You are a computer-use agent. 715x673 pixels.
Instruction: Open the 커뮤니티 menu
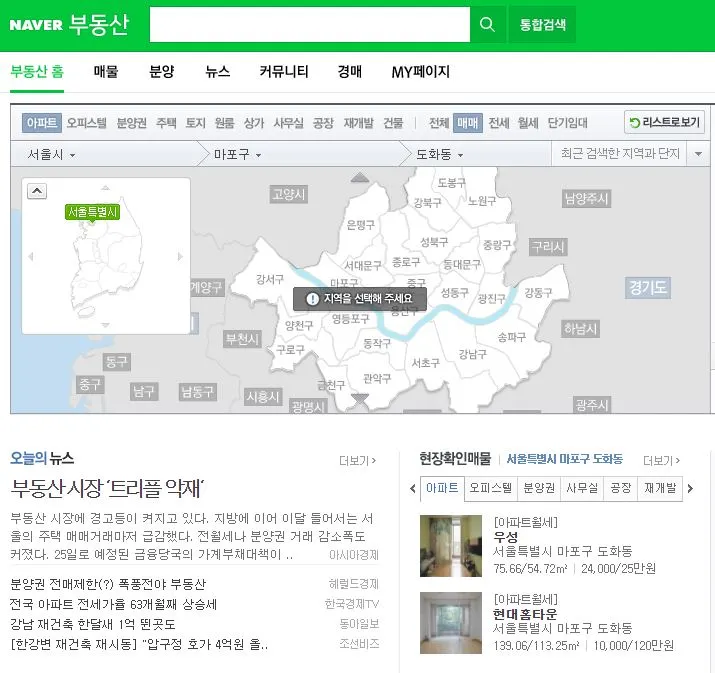[284, 72]
